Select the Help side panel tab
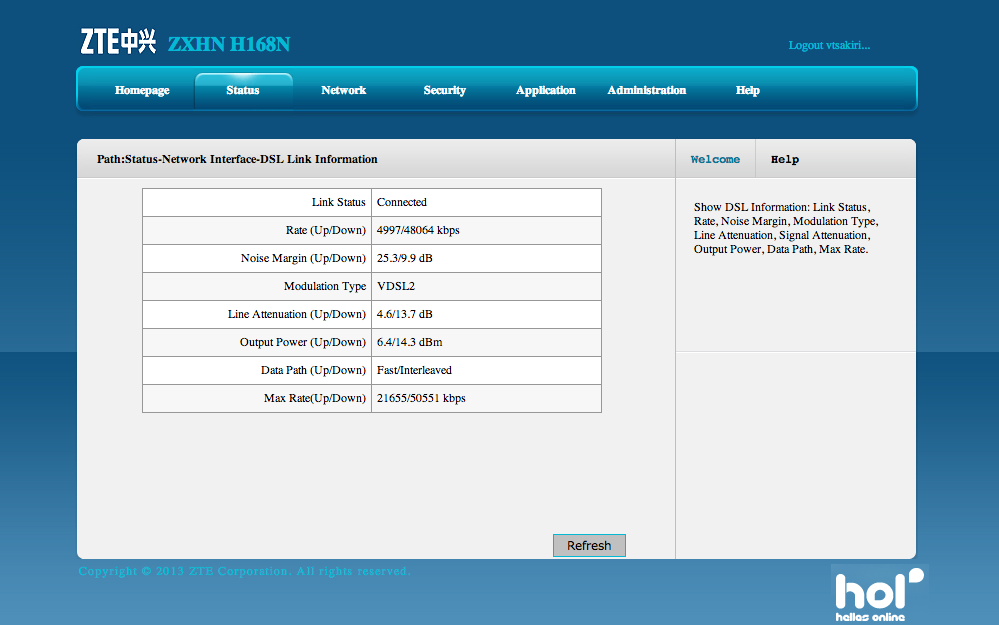 click(785, 159)
